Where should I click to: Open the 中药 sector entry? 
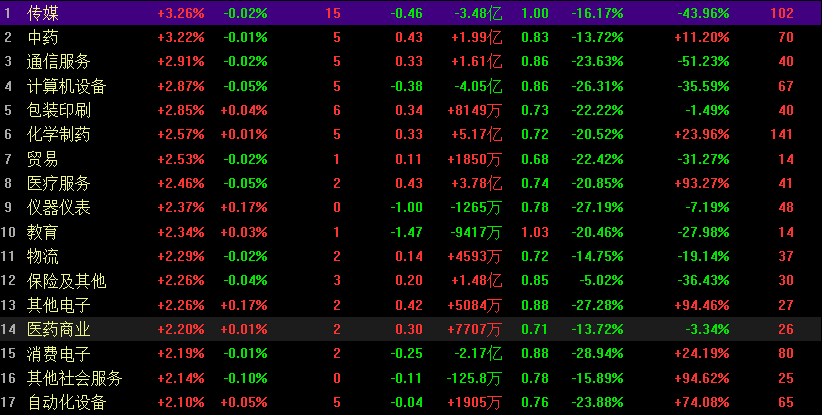pos(42,38)
